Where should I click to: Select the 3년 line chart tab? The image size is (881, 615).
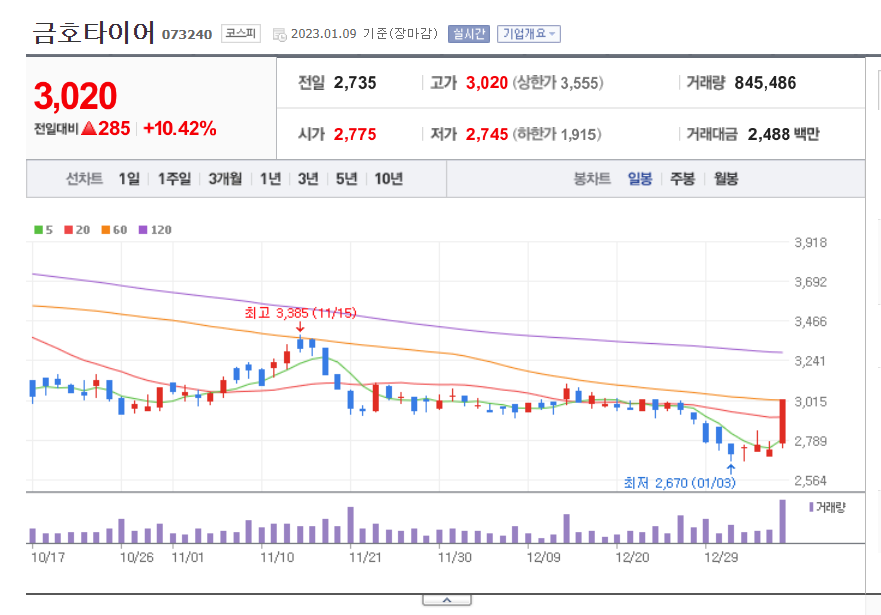tap(308, 179)
